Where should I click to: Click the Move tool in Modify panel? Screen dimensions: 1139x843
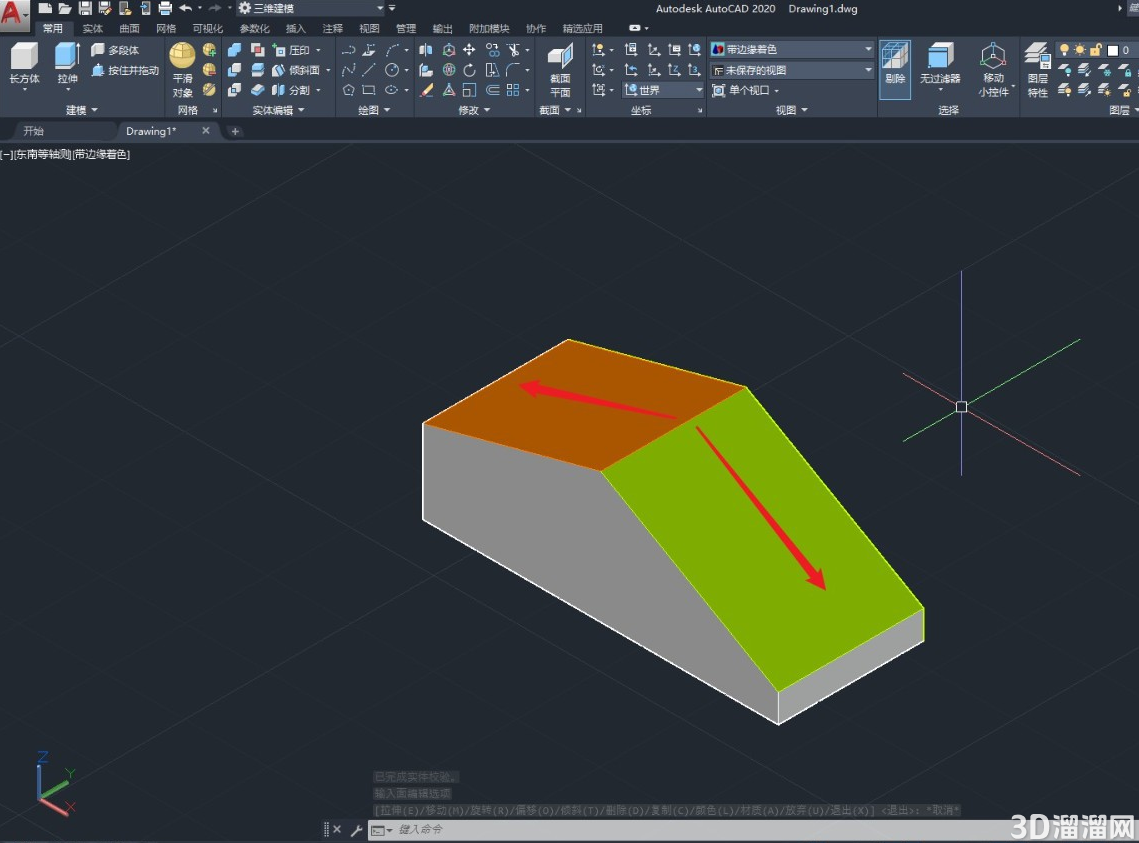click(469, 50)
